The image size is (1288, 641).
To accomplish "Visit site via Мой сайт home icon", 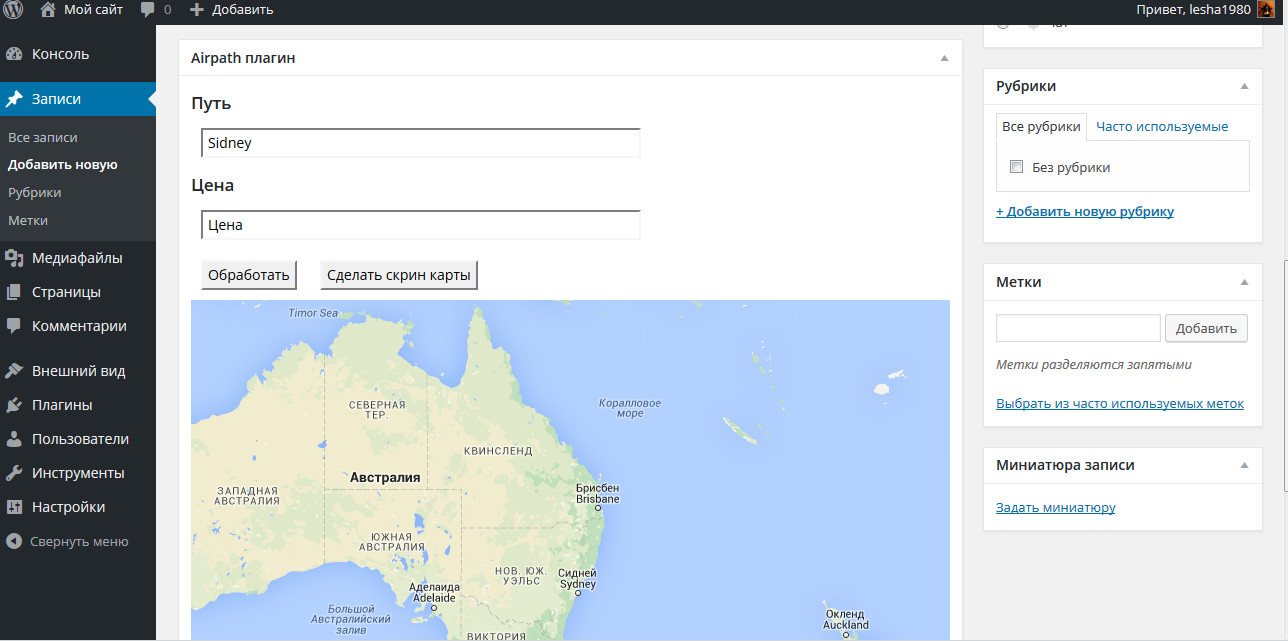I will coord(48,10).
